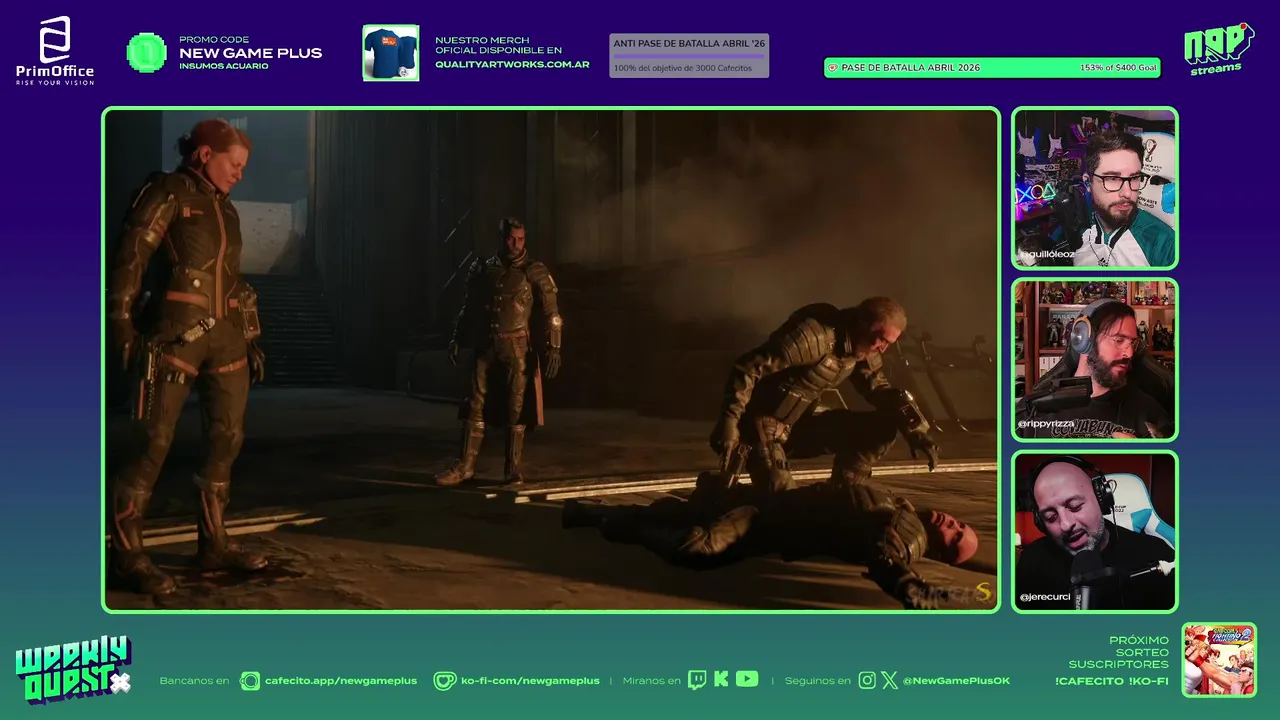Click the Weekly Quest logo

[x=72, y=668]
